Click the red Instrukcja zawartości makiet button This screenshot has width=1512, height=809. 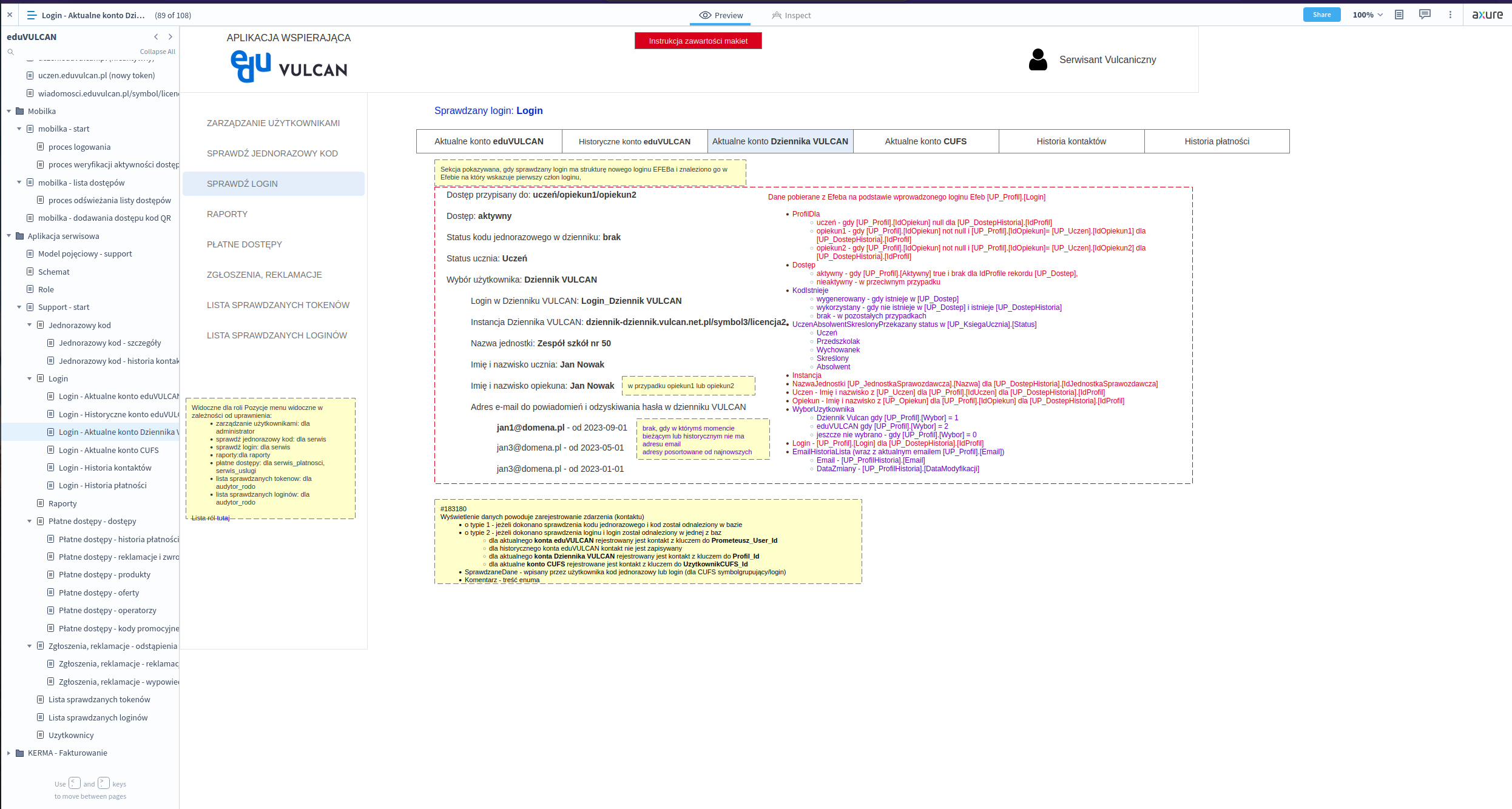point(698,41)
